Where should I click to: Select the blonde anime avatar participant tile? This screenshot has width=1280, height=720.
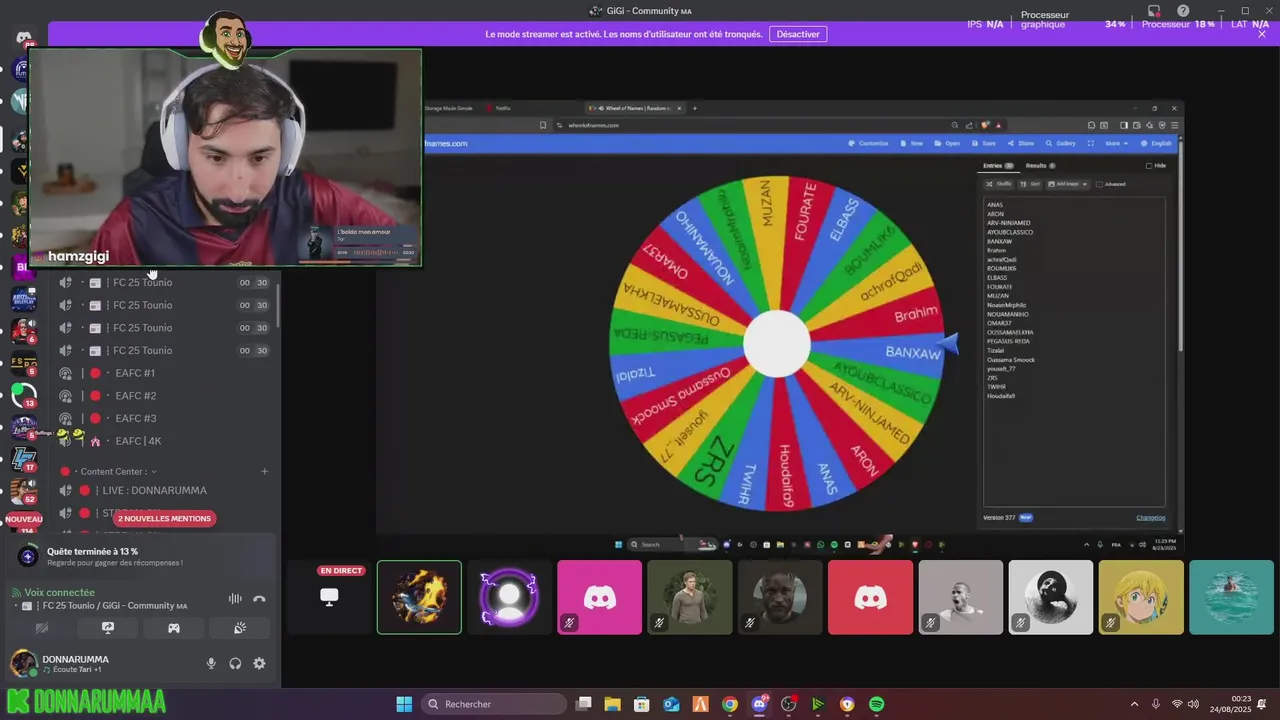(1141, 597)
